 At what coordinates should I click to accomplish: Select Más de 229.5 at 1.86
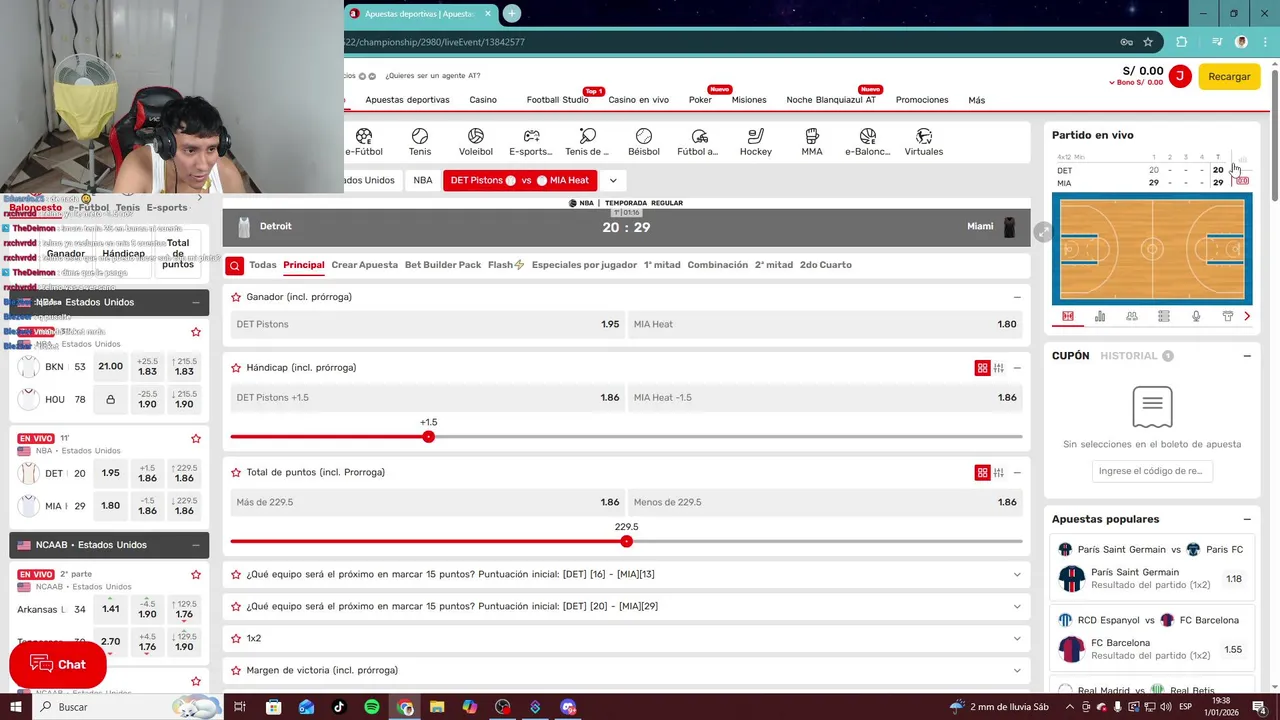(x=428, y=502)
